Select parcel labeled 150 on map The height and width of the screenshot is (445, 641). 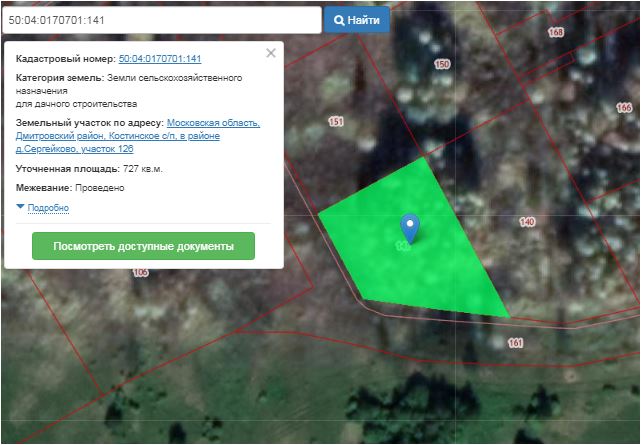[x=442, y=64]
